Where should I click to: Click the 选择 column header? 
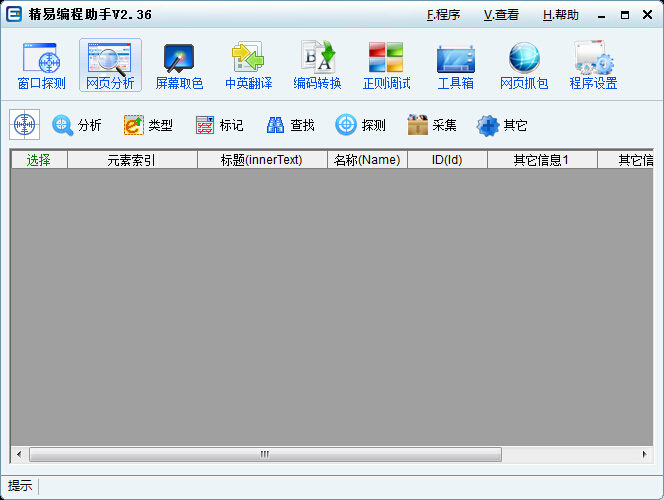39,160
